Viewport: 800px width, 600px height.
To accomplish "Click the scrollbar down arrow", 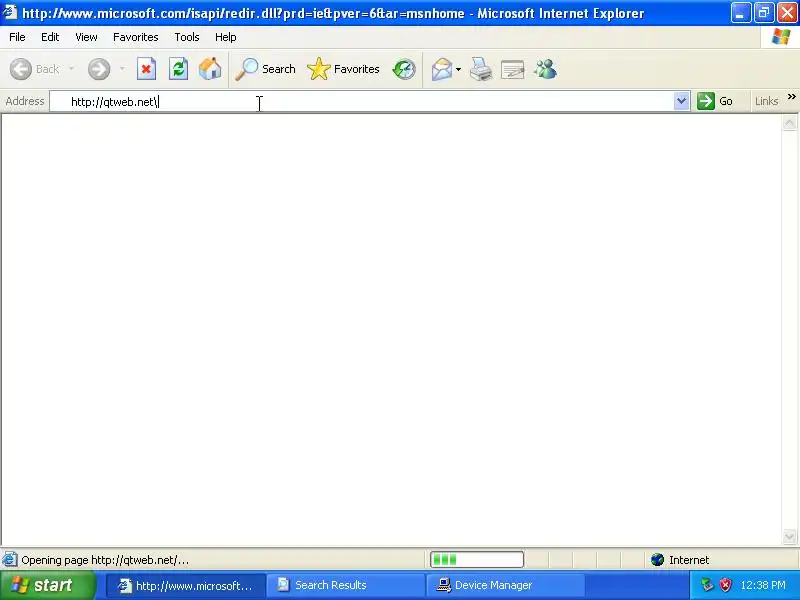I will 789,536.
